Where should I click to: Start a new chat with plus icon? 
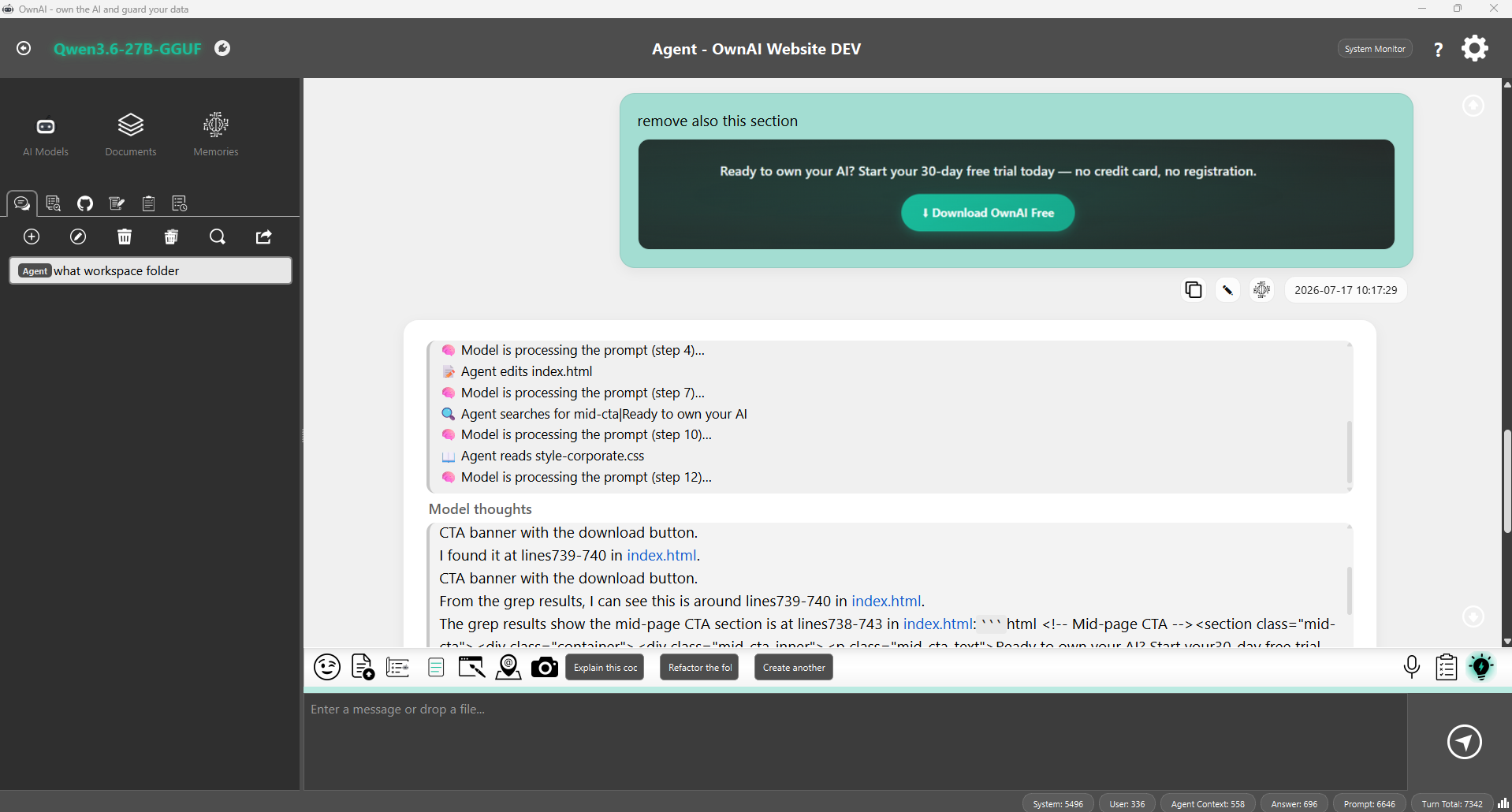click(32, 237)
